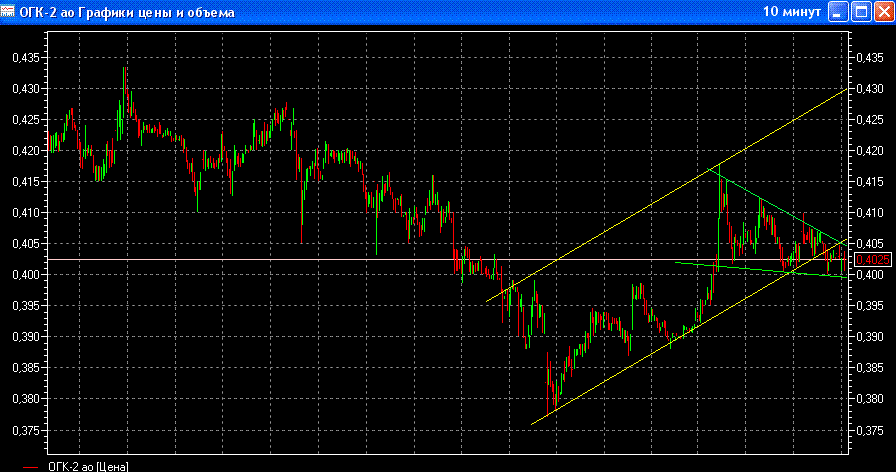Image resolution: width=896 pixels, height=472 pixels.
Task: Click 0,425 on the right price axis
Action: coord(870,120)
